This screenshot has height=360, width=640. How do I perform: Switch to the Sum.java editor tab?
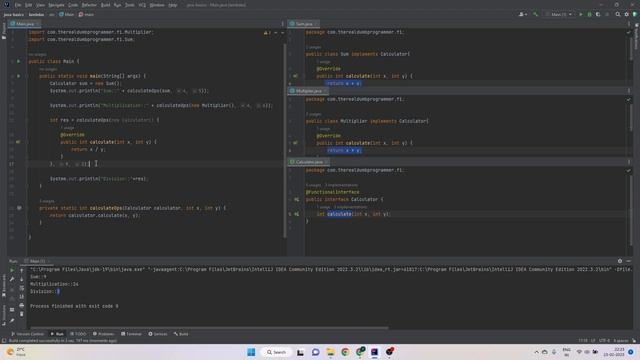click(x=304, y=24)
